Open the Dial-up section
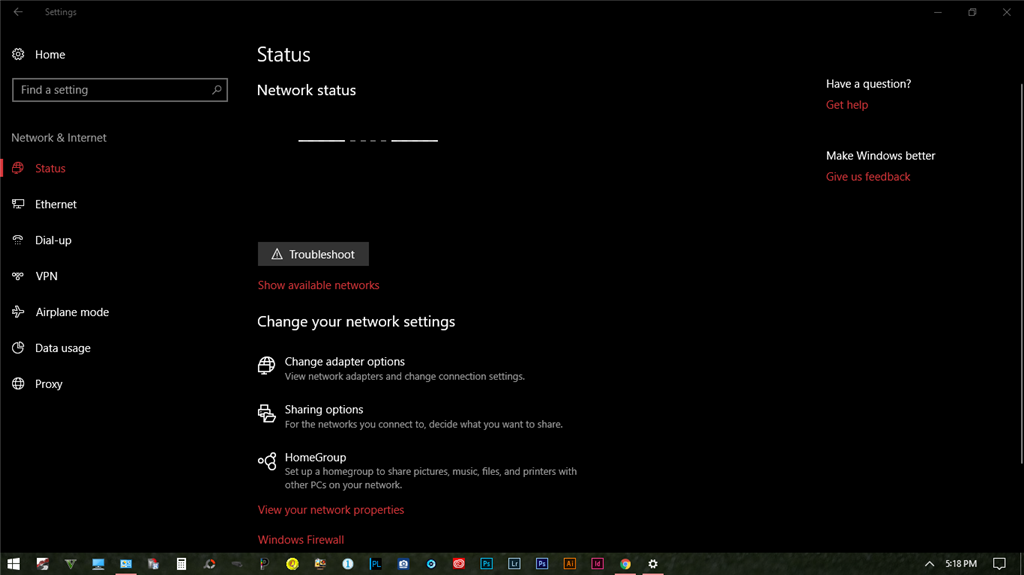 tap(53, 240)
